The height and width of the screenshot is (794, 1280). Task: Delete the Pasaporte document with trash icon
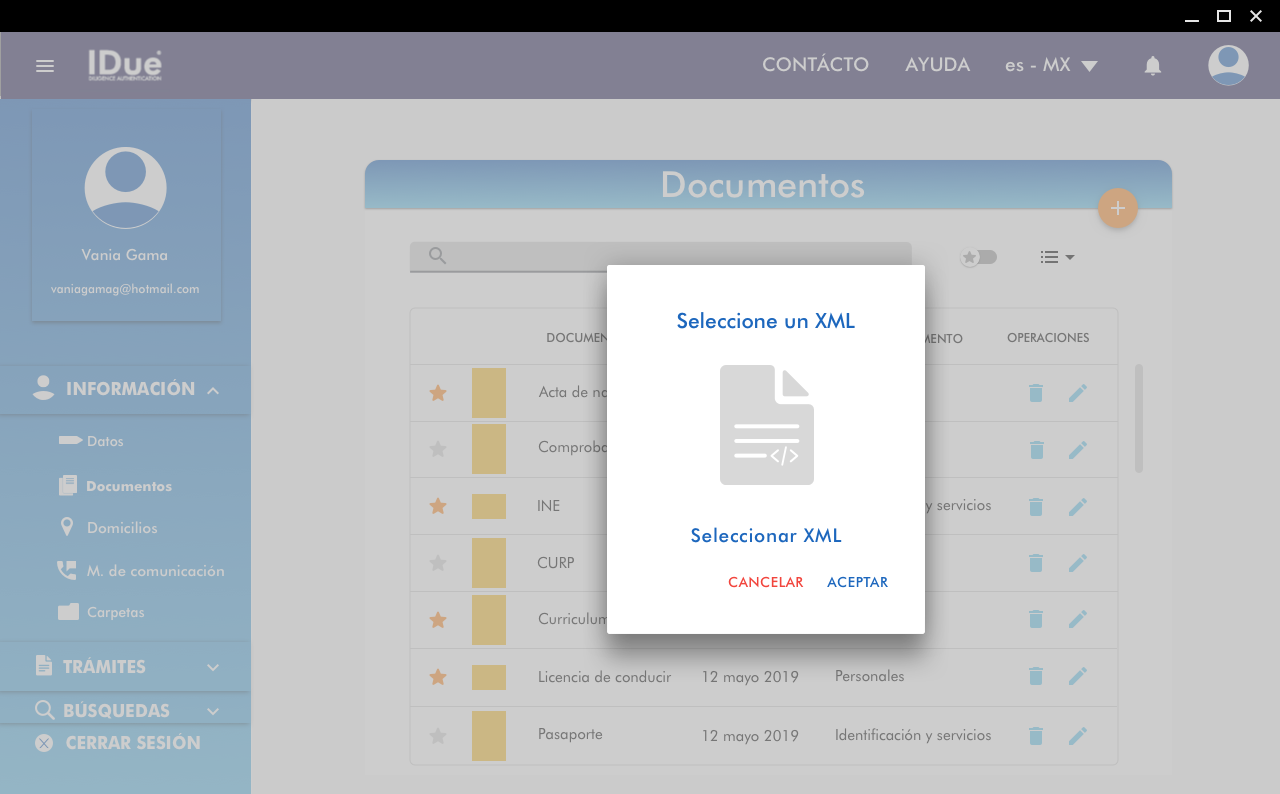coord(1036,736)
